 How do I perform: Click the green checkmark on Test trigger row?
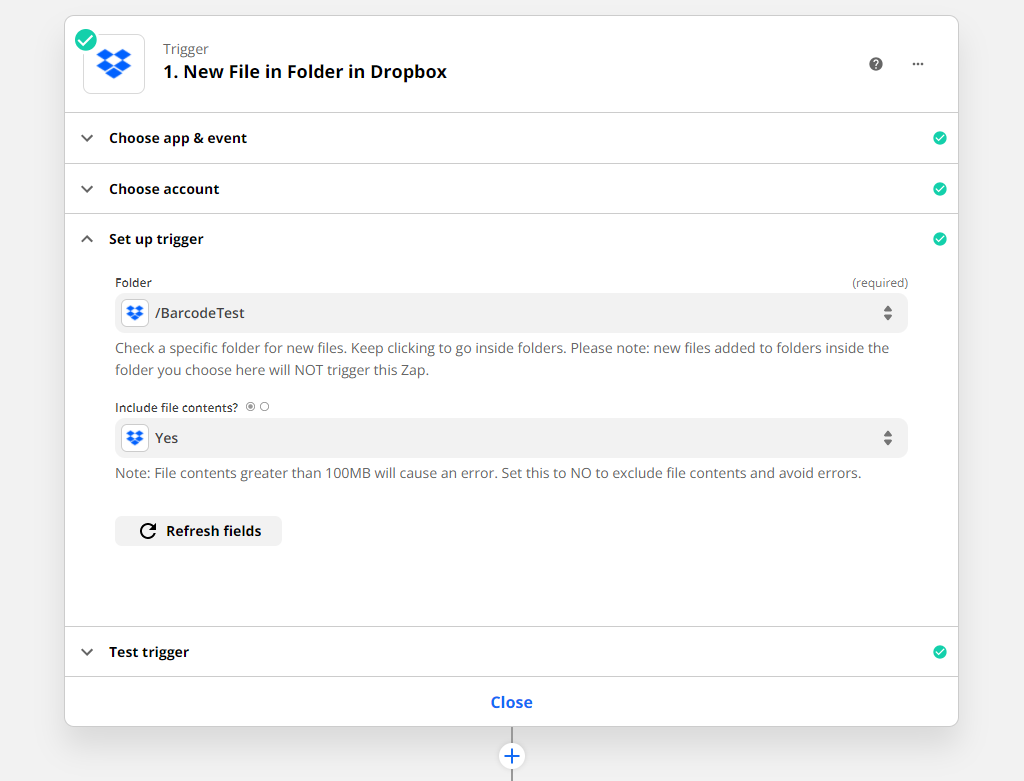(x=939, y=652)
